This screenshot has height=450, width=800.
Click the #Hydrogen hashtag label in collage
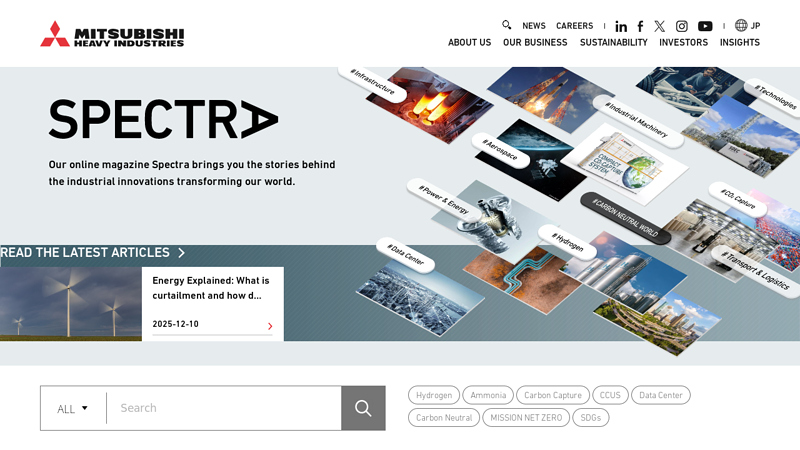point(567,241)
